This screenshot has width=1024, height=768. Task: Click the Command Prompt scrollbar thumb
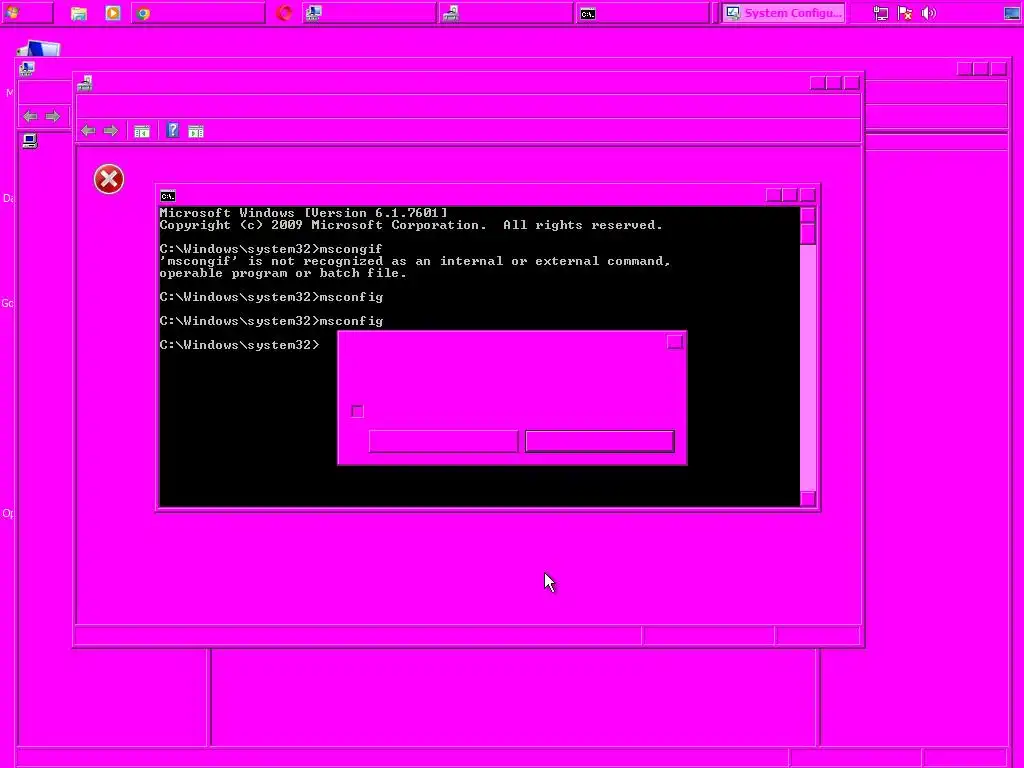click(x=808, y=234)
